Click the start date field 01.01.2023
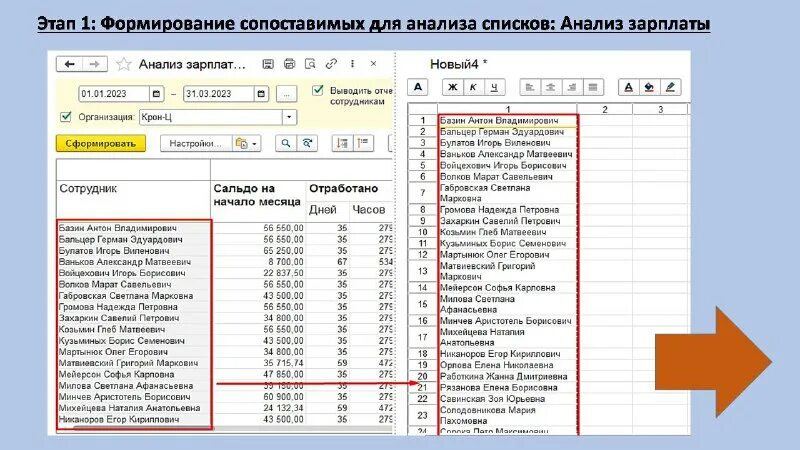Screen dimensions: 800x450 [x=114, y=94]
